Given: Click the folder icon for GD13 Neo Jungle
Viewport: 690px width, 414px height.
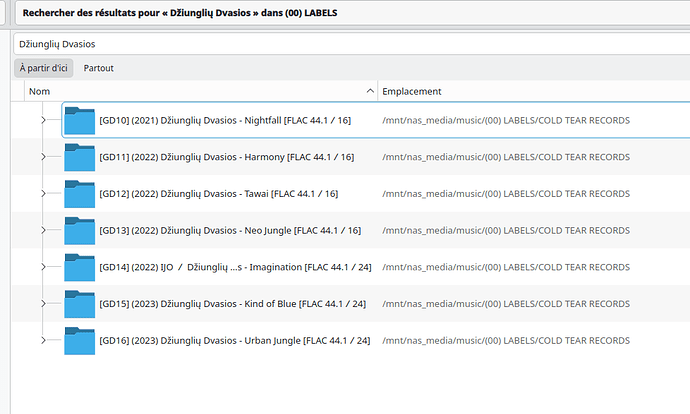Looking at the screenshot, I should [x=79, y=230].
